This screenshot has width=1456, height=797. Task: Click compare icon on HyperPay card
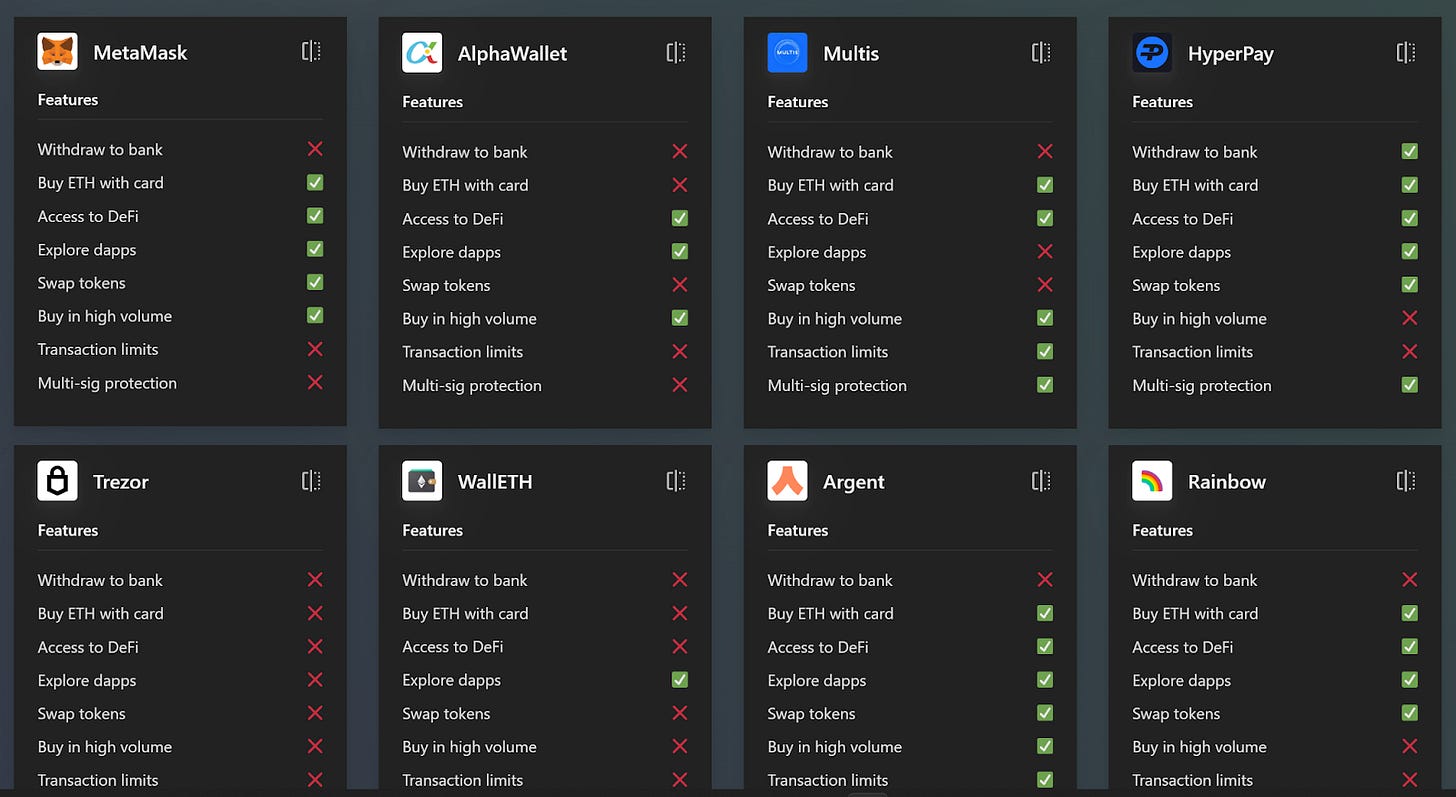(x=1407, y=53)
